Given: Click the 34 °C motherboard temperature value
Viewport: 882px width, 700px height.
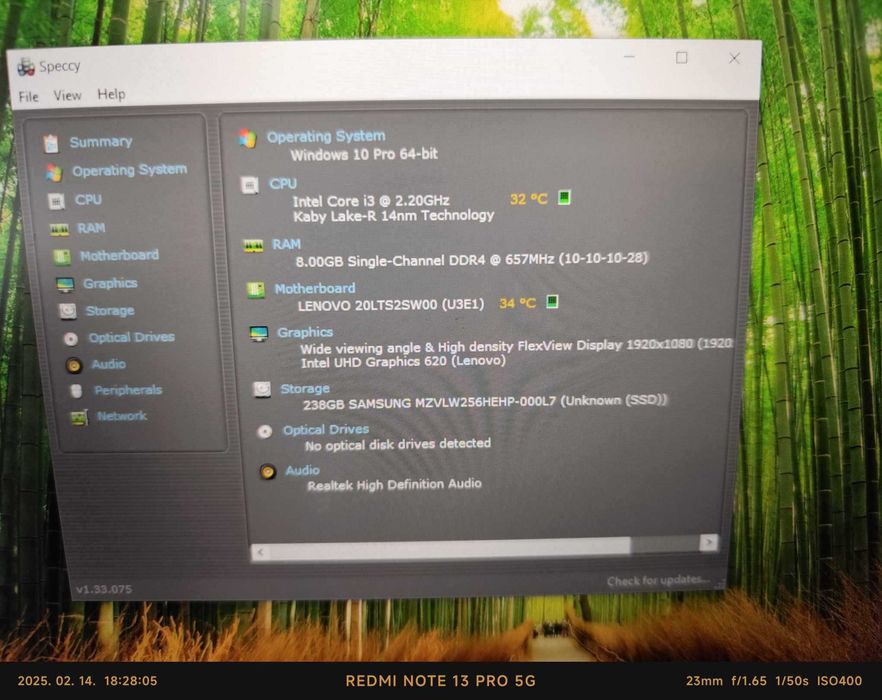Looking at the screenshot, I should 518,303.
